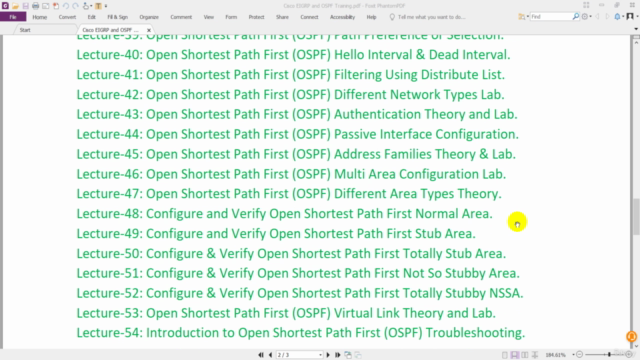Viewport: 640px width, 360px height.
Task: Open the Fill & Sign ribbon tab
Action: coord(118,17)
